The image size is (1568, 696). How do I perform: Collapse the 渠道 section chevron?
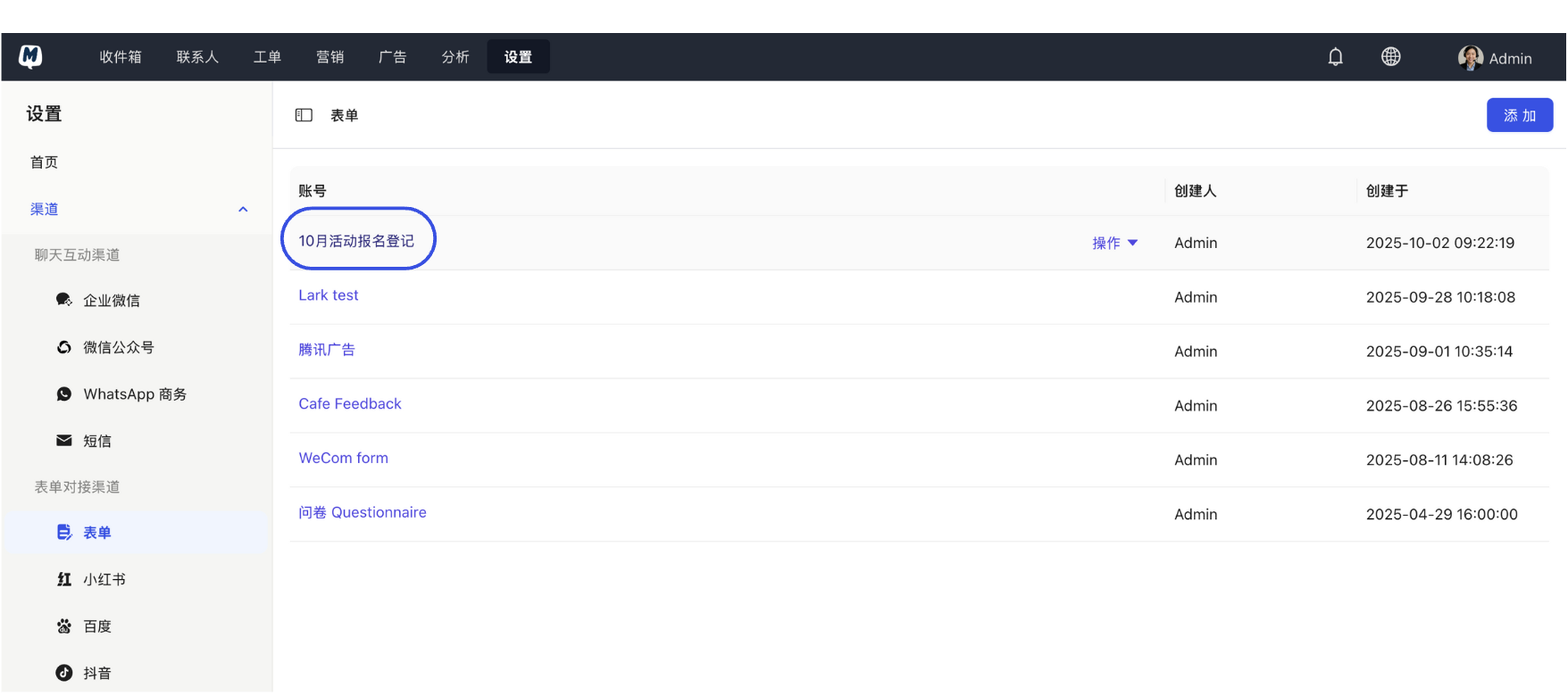tap(243, 209)
